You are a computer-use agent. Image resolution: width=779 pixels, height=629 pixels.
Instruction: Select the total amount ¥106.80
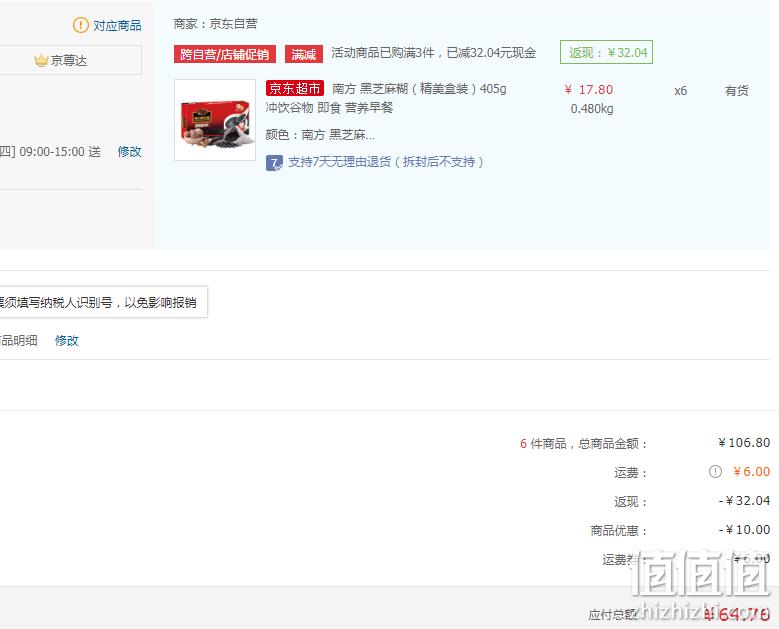pyautogui.click(x=744, y=443)
